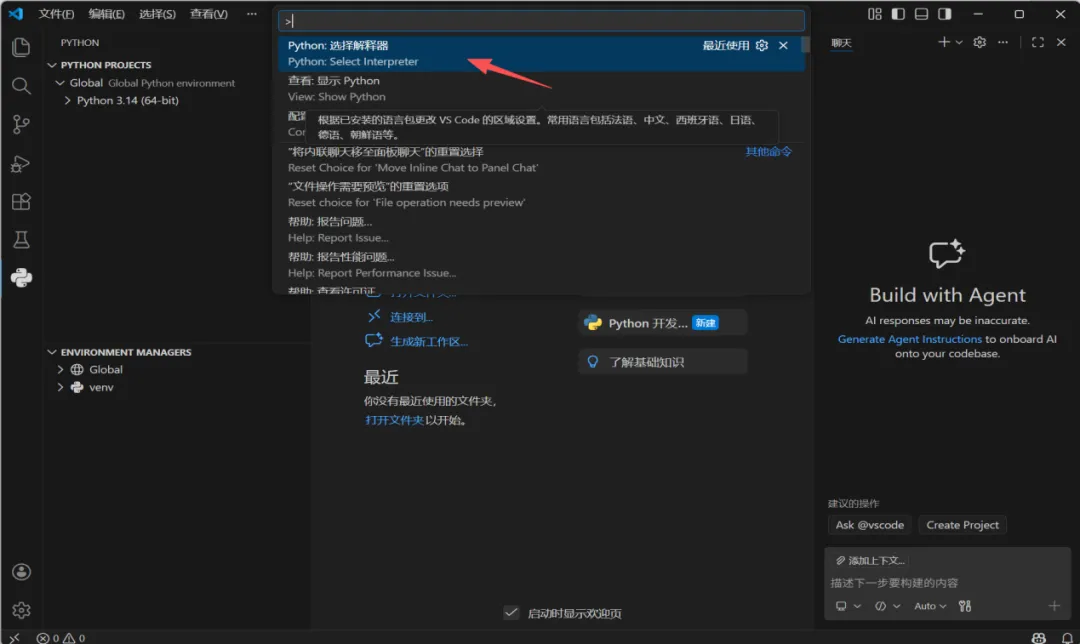The width and height of the screenshot is (1080, 644).
Task: Open chat mode picker dropdown
Action: click(887, 606)
